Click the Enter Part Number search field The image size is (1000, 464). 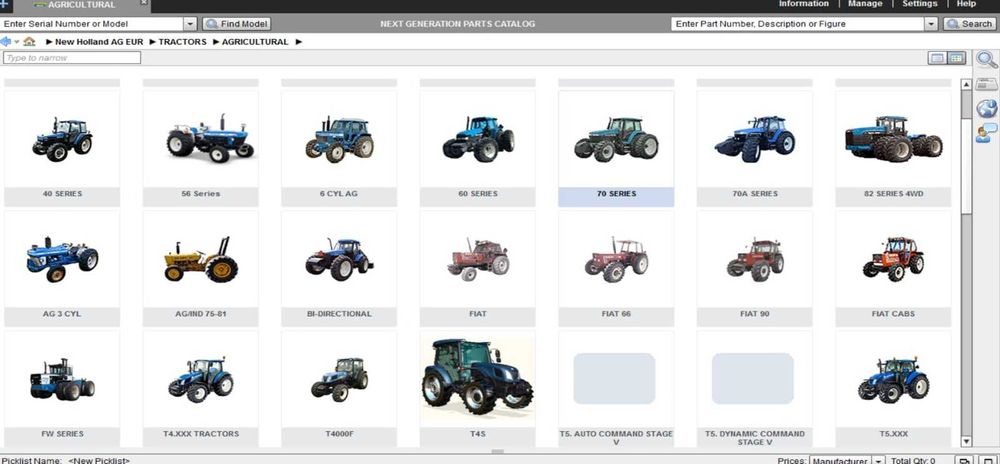click(x=798, y=24)
